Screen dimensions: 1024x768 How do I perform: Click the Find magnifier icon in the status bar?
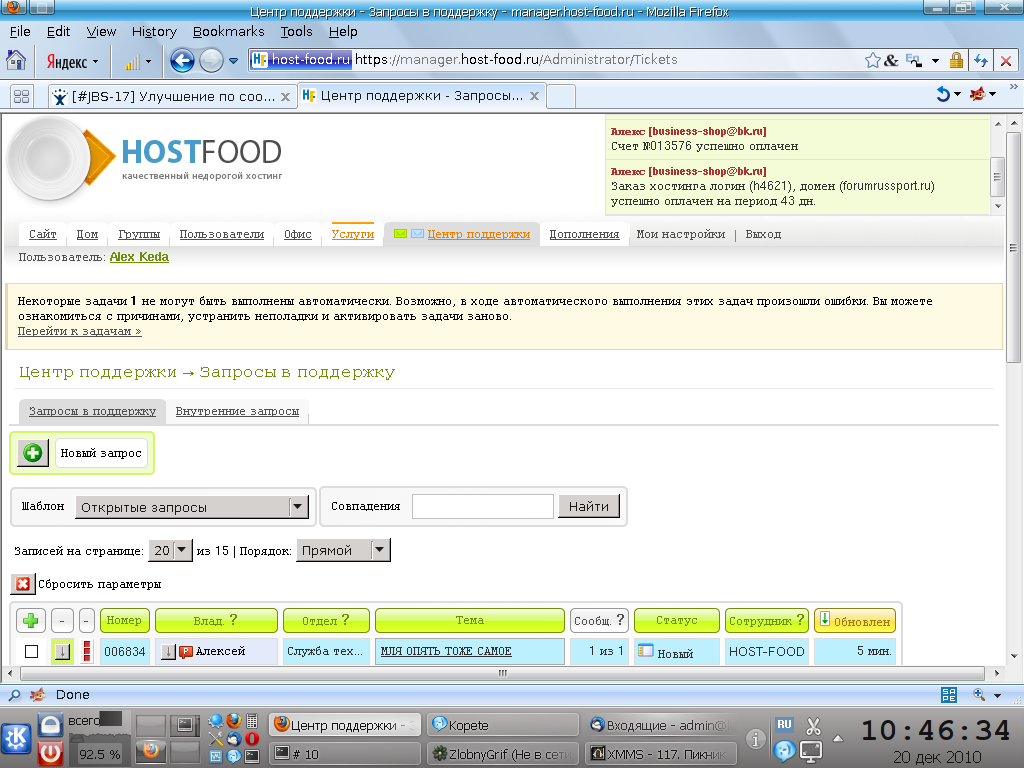(14, 695)
